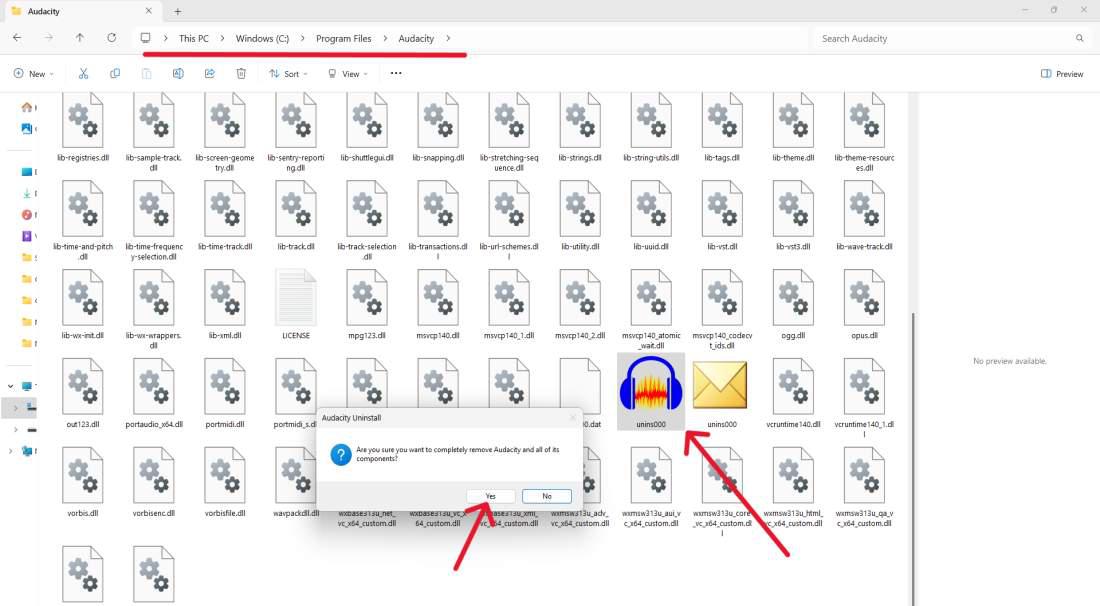
Task: Select the lib-vst3.dll file
Action: coord(793,216)
